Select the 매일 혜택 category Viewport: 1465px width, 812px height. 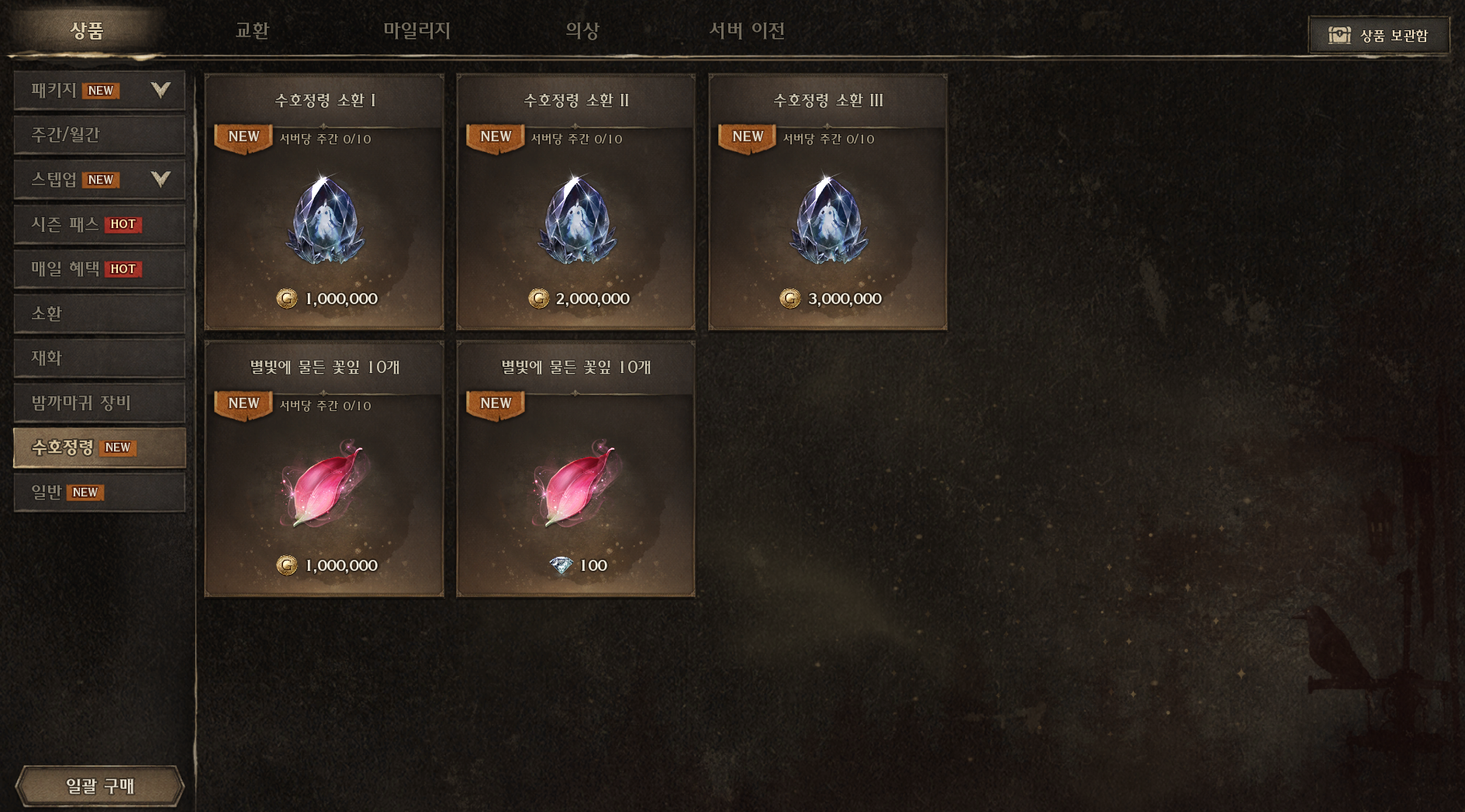99,269
